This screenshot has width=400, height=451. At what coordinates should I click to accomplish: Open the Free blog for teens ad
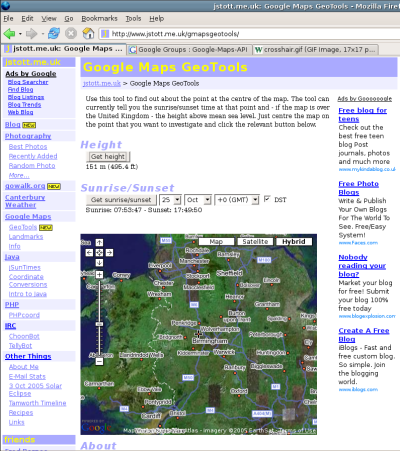click(362, 115)
